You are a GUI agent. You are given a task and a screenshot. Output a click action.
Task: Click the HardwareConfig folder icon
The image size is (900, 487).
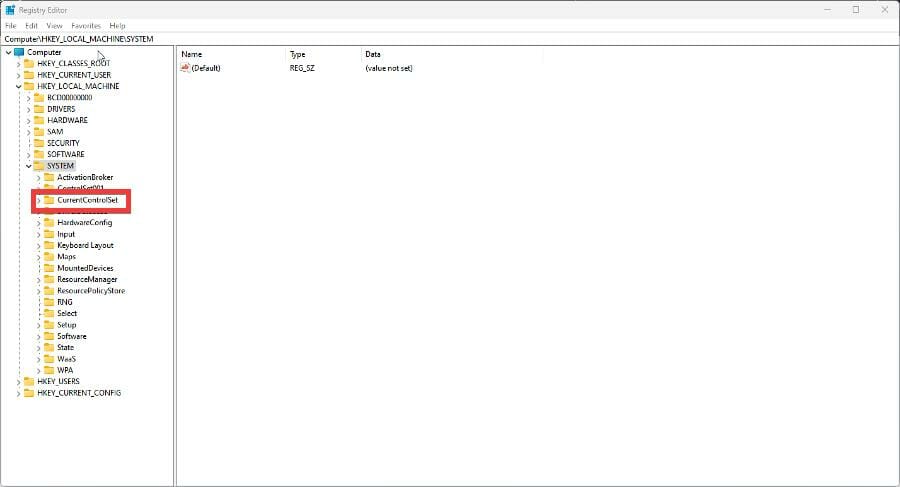[49, 222]
